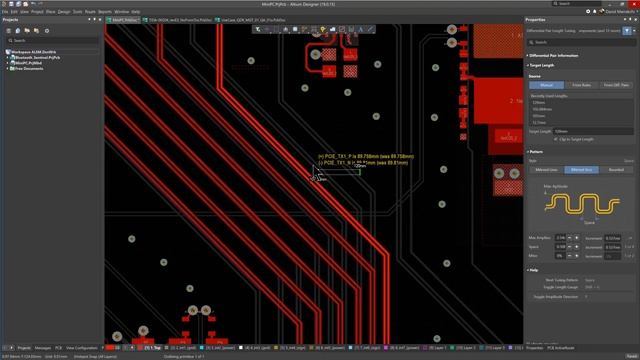640x360 pixels.
Task: Select Workspace ALUM DsnWrk tree item
Action: tap(33, 52)
